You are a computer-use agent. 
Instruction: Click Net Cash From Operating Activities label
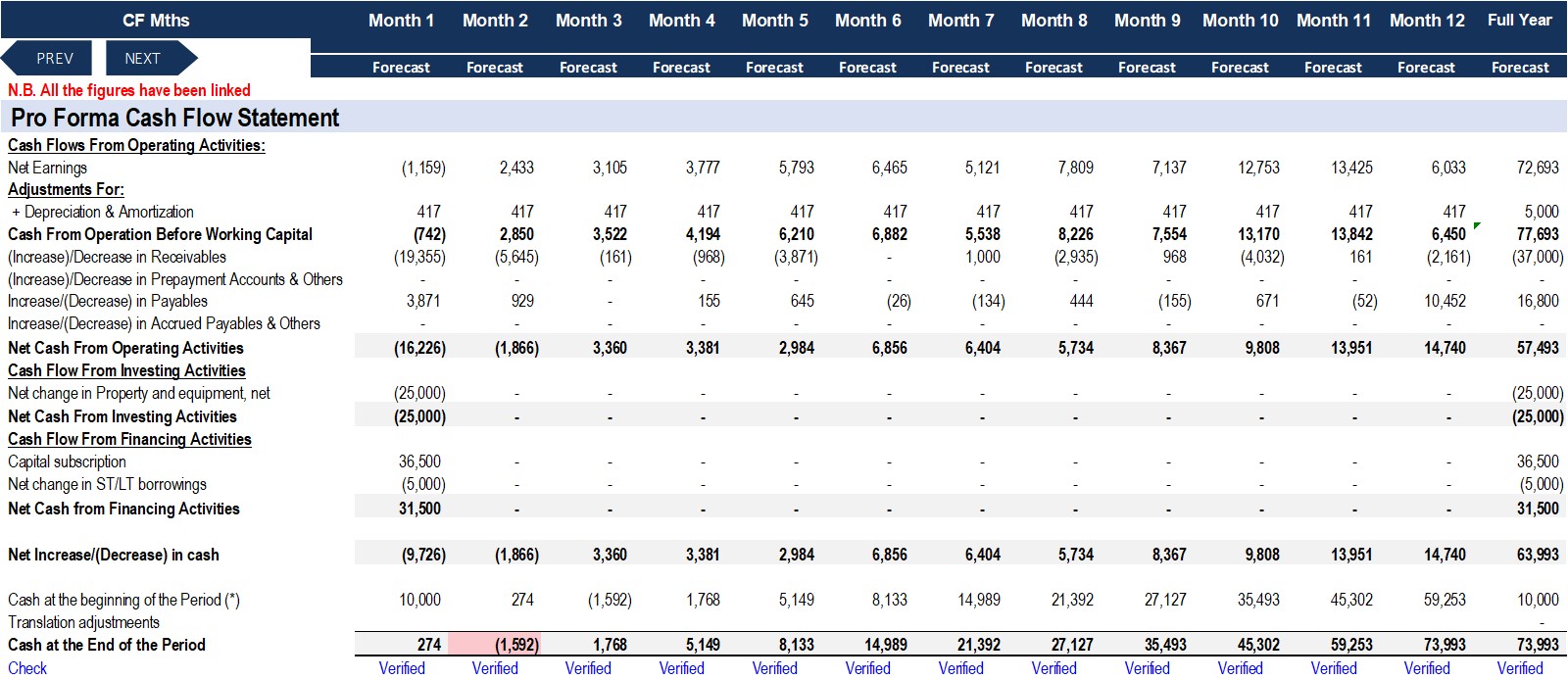point(125,348)
